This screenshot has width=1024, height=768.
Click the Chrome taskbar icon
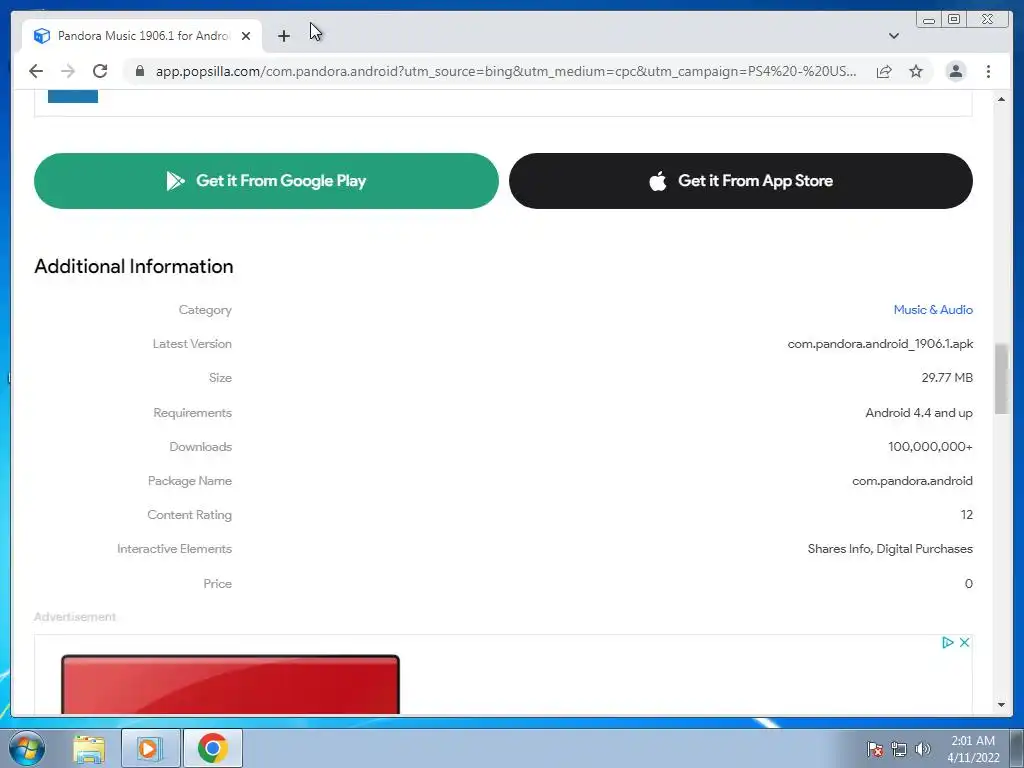[213, 749]
